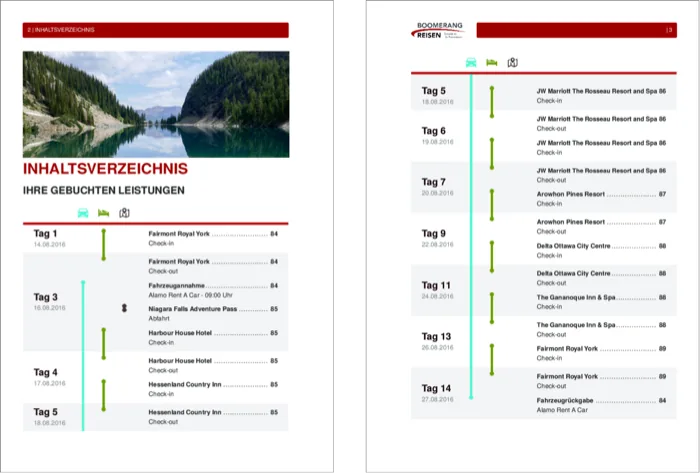The height and width of the screenshot is (473, 700).
Task: Click the bed icon on the left page
Action: [103, 212]
